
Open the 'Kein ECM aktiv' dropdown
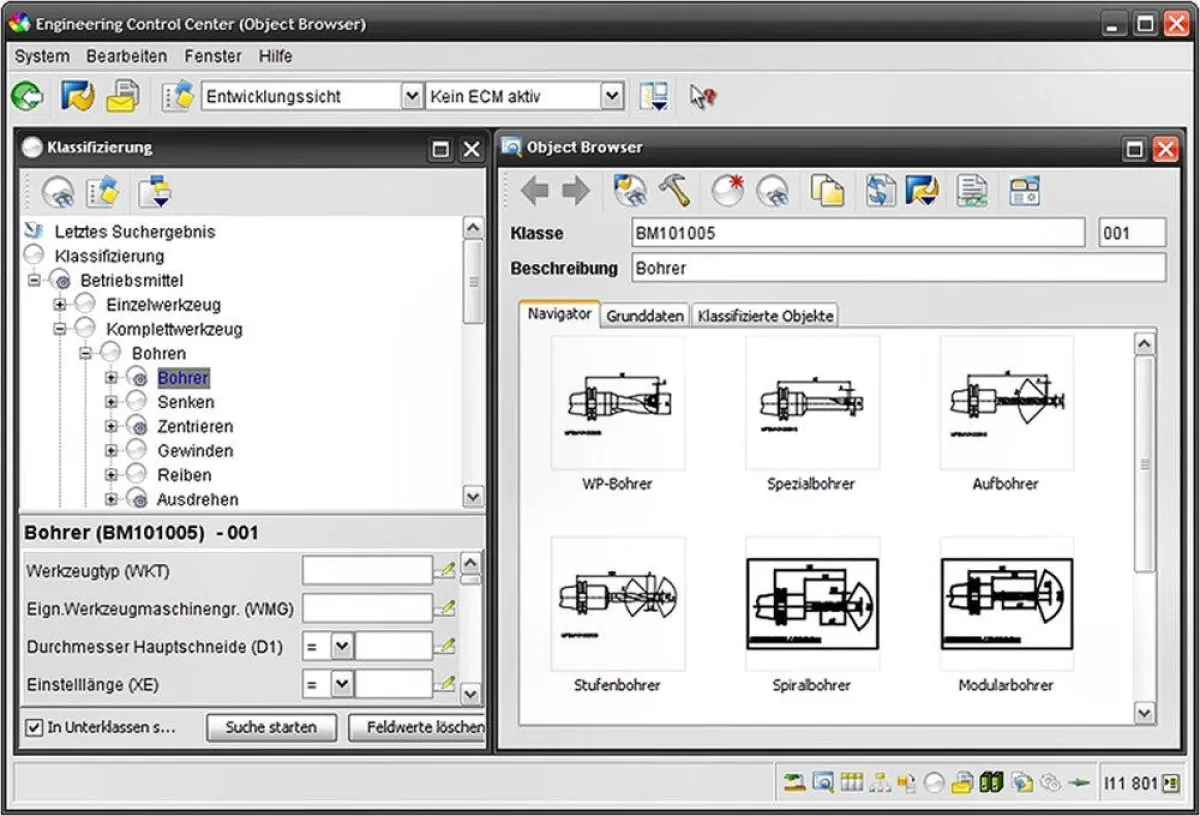point(612,97)
